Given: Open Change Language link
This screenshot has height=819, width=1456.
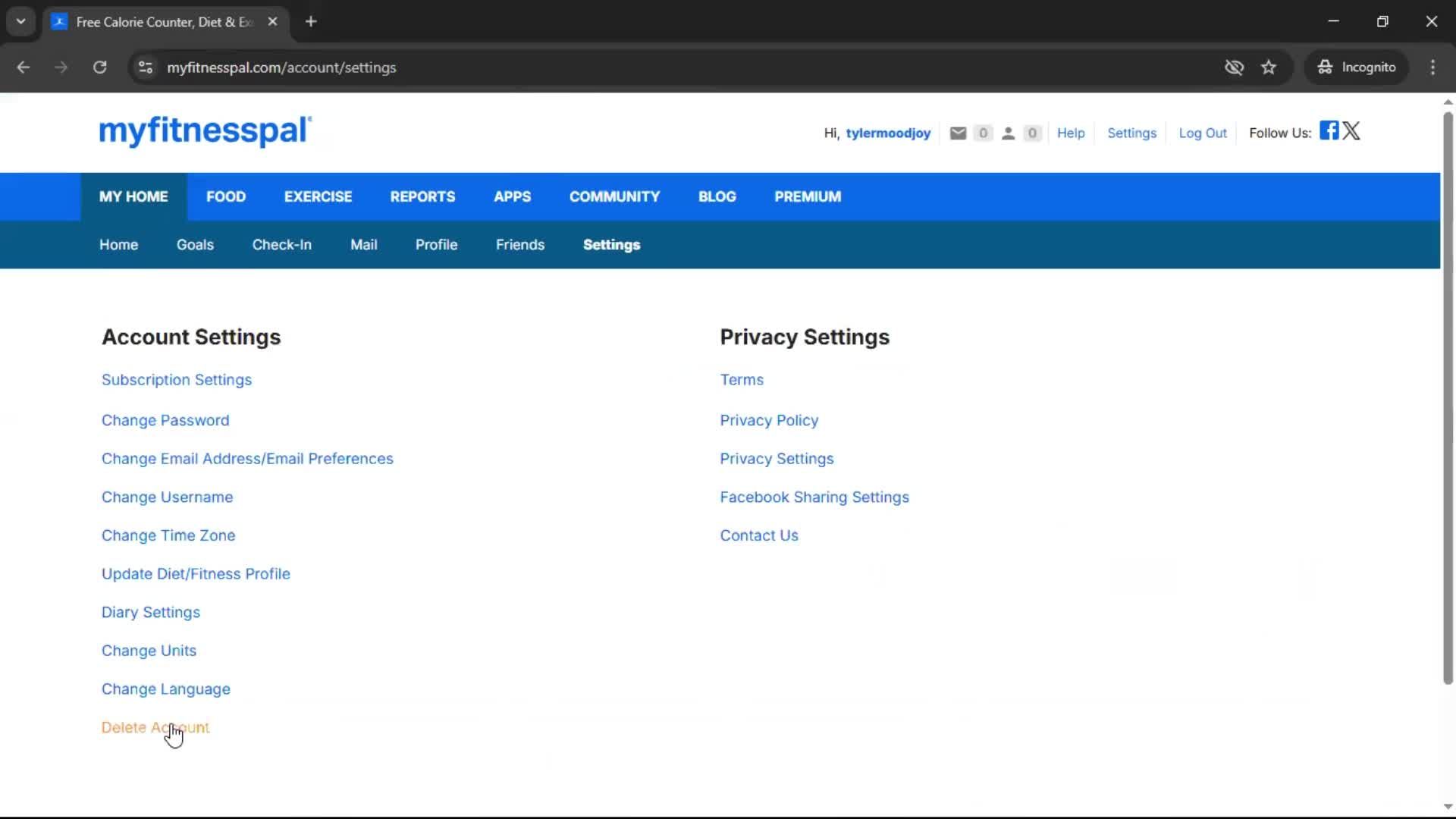Looking at the screenshot, I should pos(166,689).
